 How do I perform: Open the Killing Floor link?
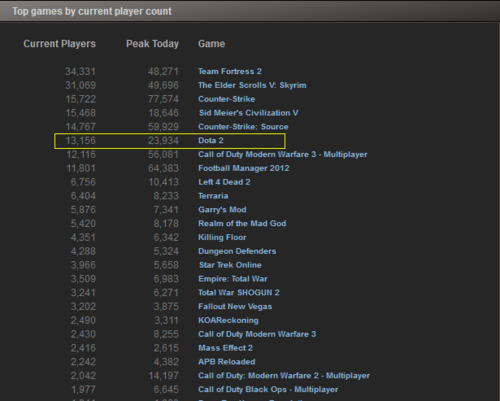222,237
